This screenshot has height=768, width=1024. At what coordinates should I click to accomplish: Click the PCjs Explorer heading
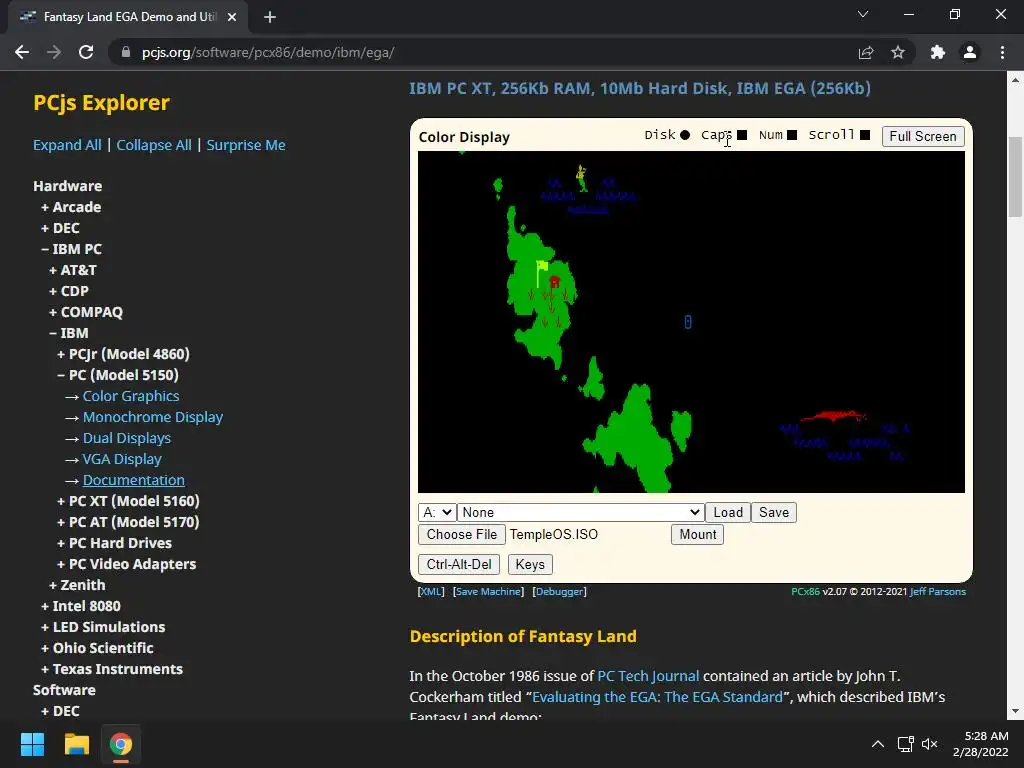coord(101,103)
